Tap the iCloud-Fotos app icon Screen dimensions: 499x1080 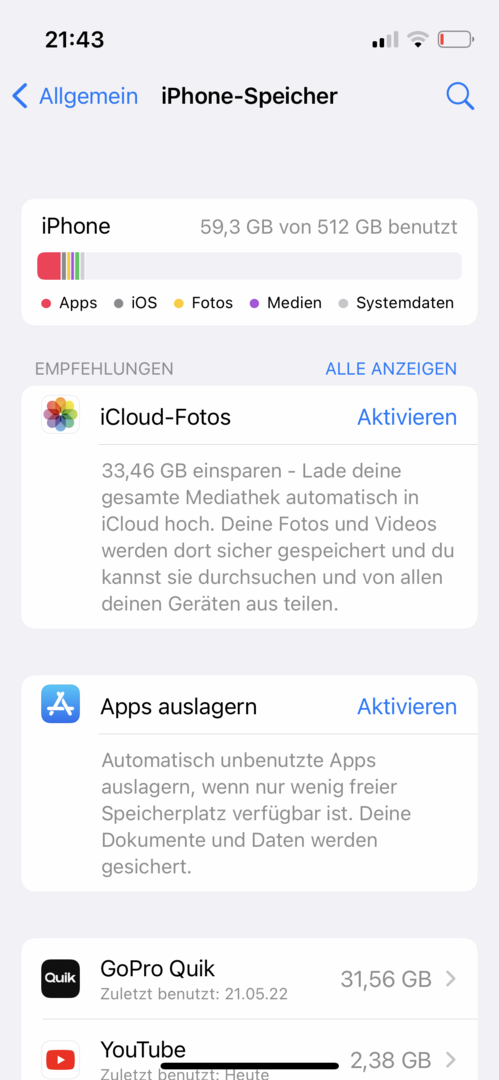[61, 415]
